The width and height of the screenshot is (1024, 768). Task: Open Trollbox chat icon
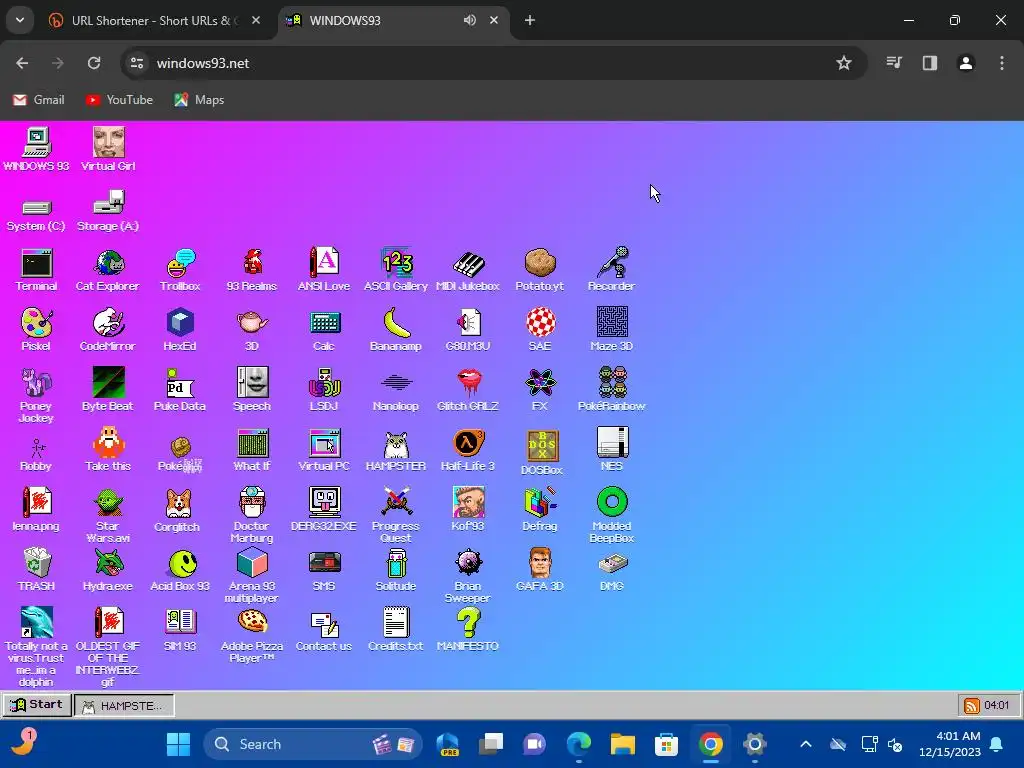[x=180, y=270]
